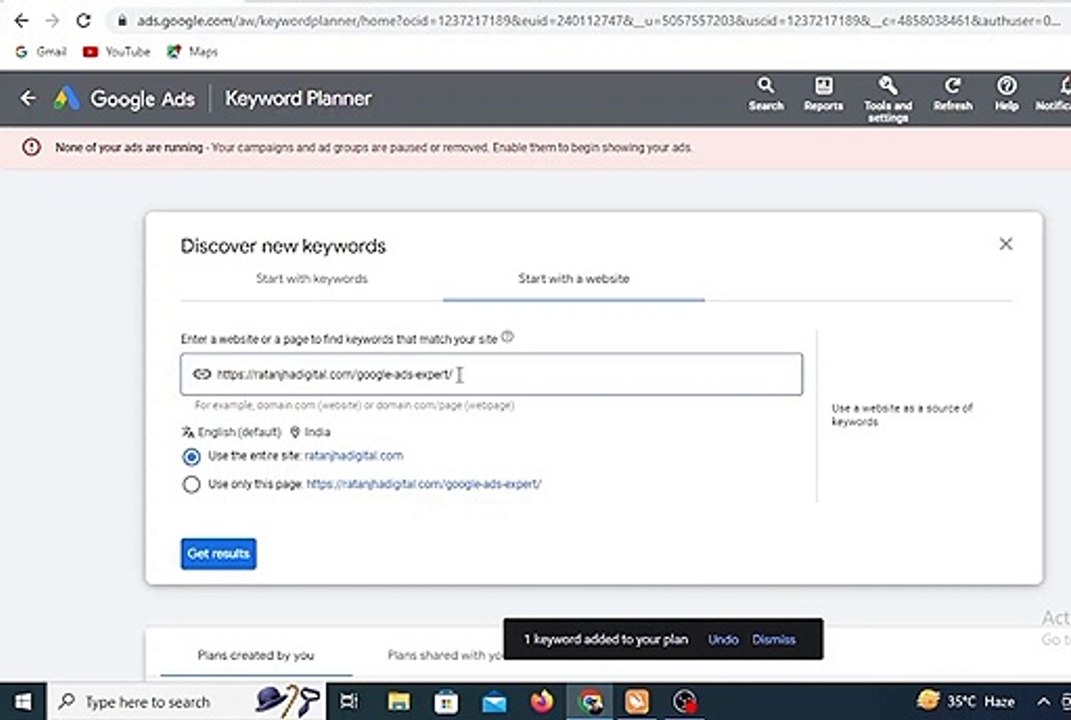Viewport: 1071px width, 720px height.
Task: Click the alert icon in warning banner
Action: (31, 147)
